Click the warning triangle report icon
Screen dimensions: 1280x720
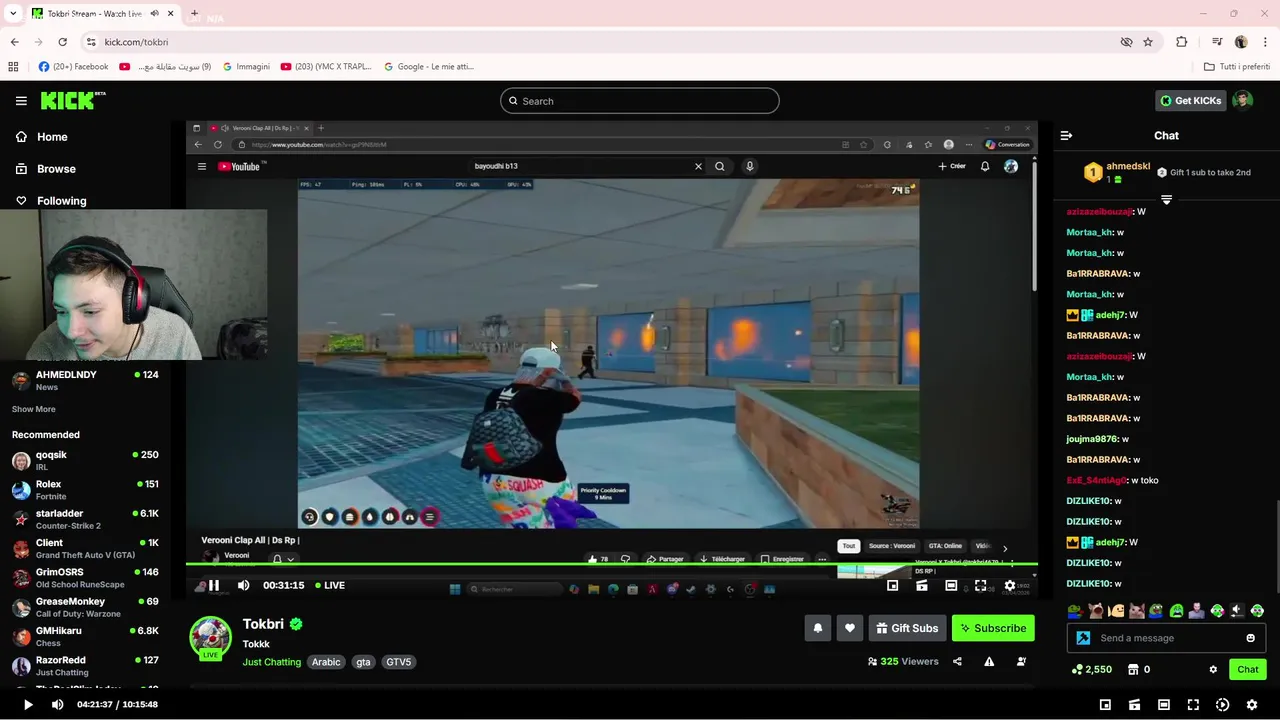[989, 661]
